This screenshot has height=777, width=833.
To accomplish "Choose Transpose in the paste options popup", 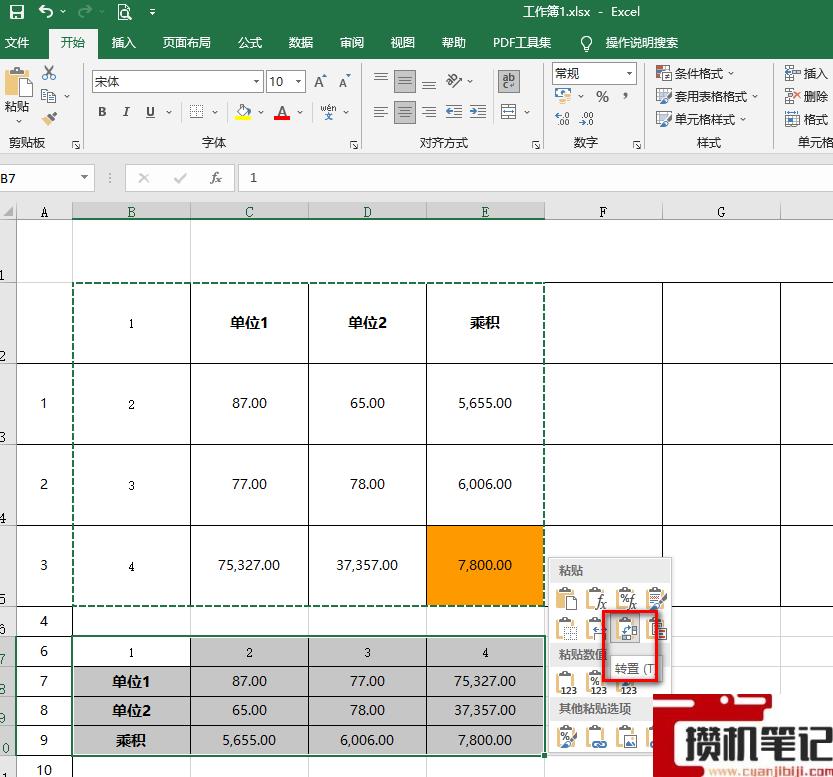I will pyautogui.click(x=627, y=629).
